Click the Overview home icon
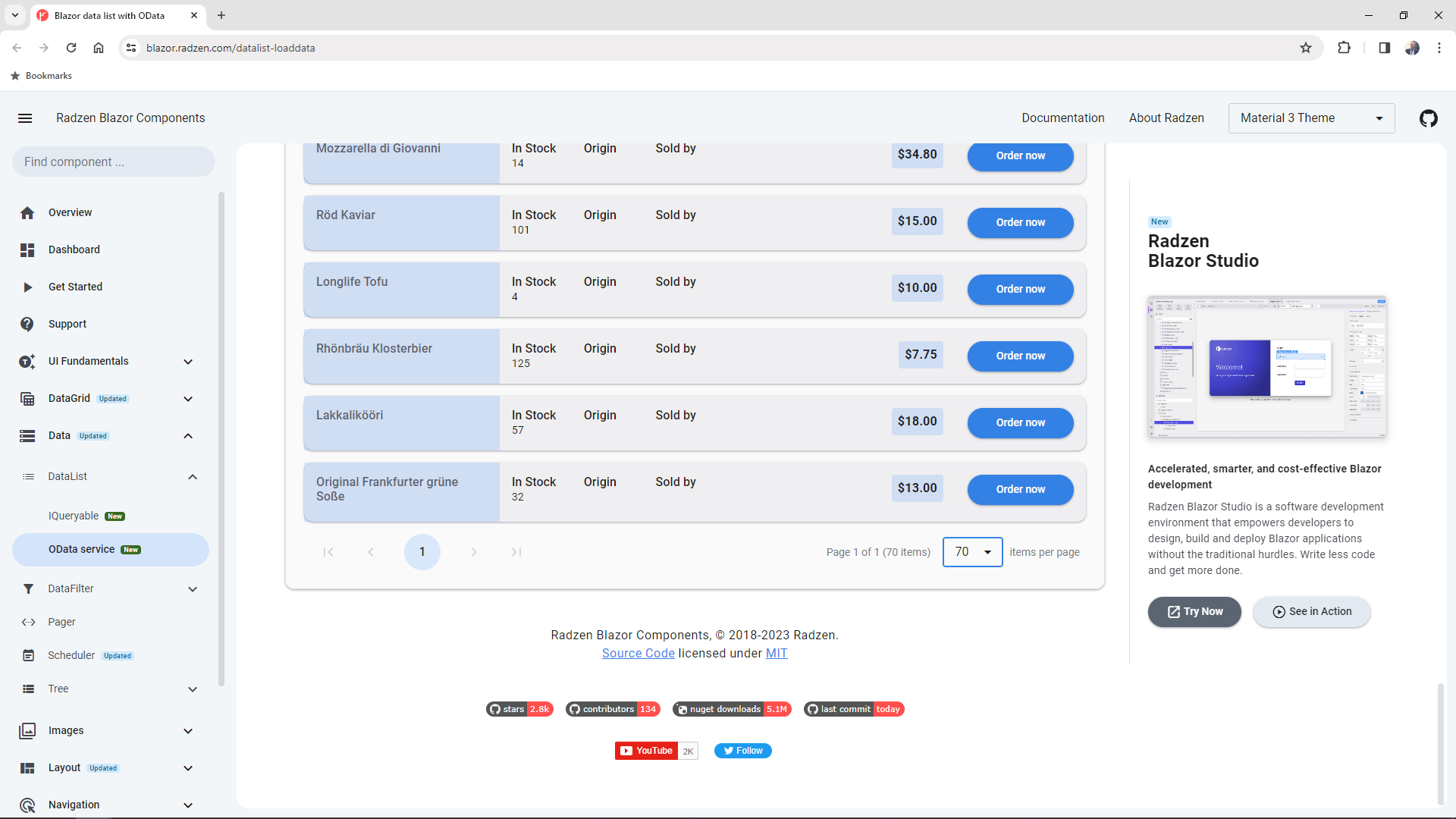This screenshot has height=819, width=1456. [27, 213]
